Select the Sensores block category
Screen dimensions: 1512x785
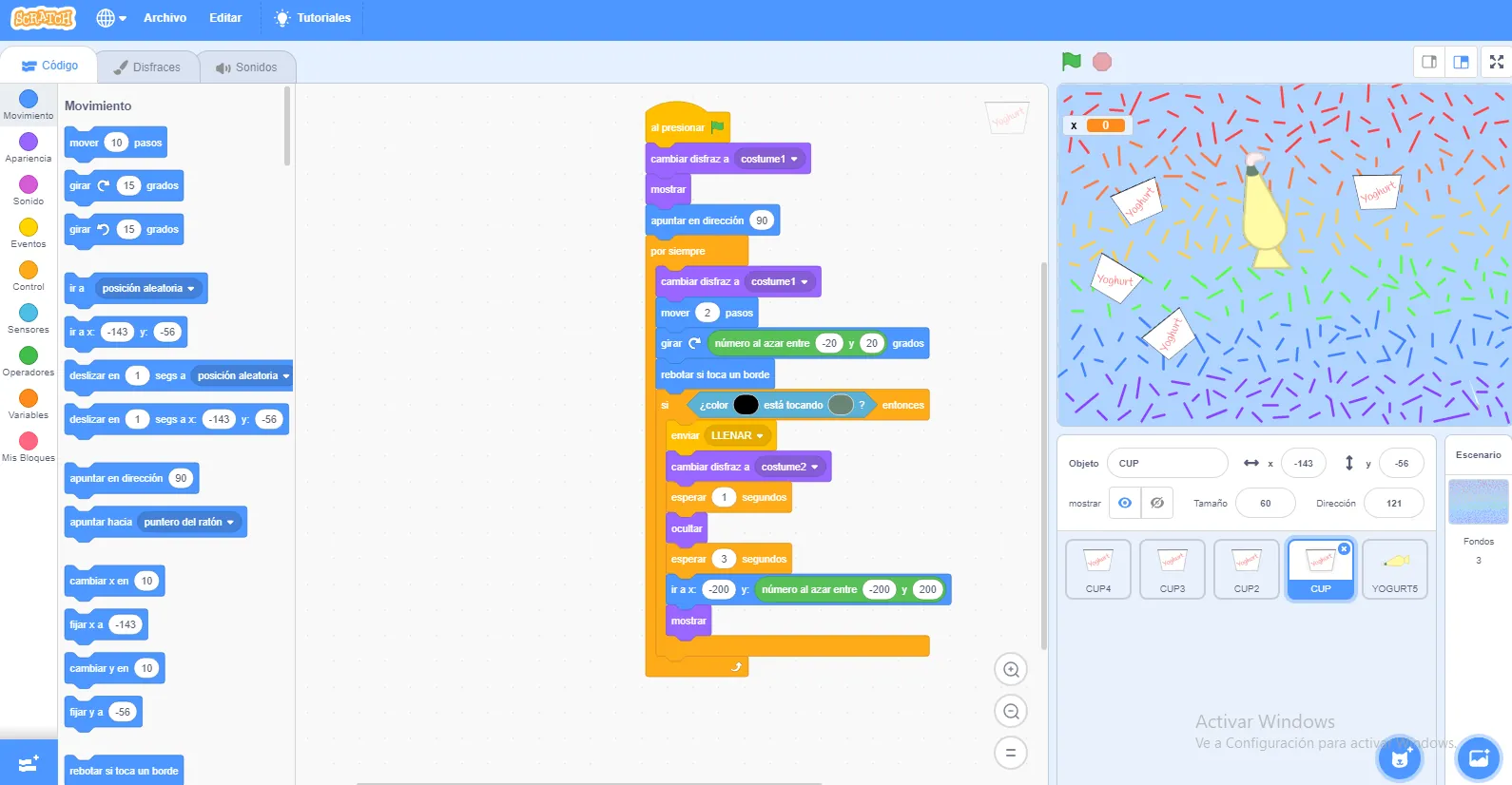point(29,318)
